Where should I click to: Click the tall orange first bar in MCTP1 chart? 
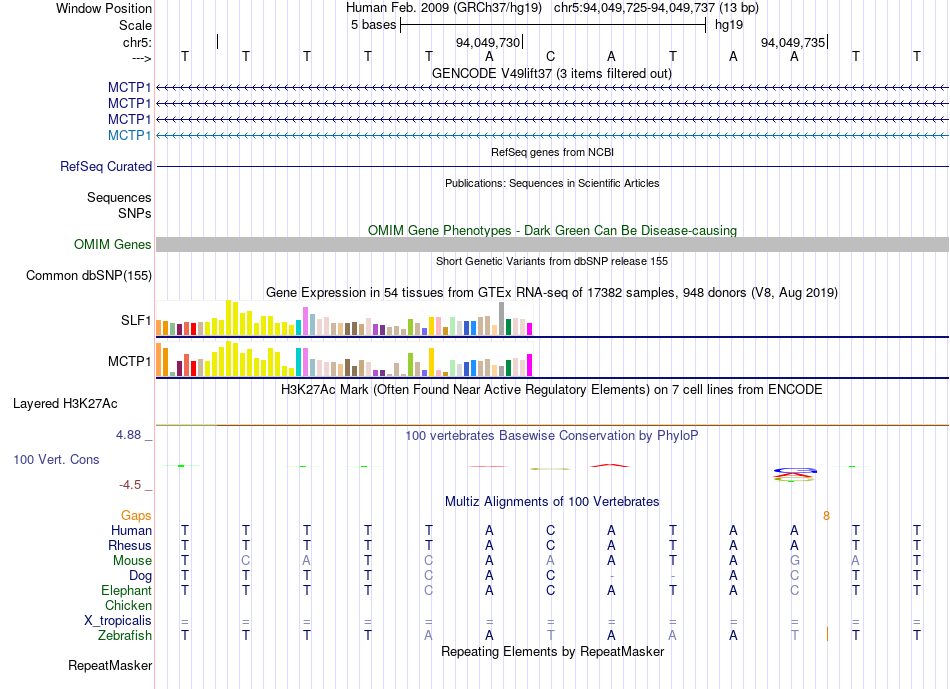[159, 360]
